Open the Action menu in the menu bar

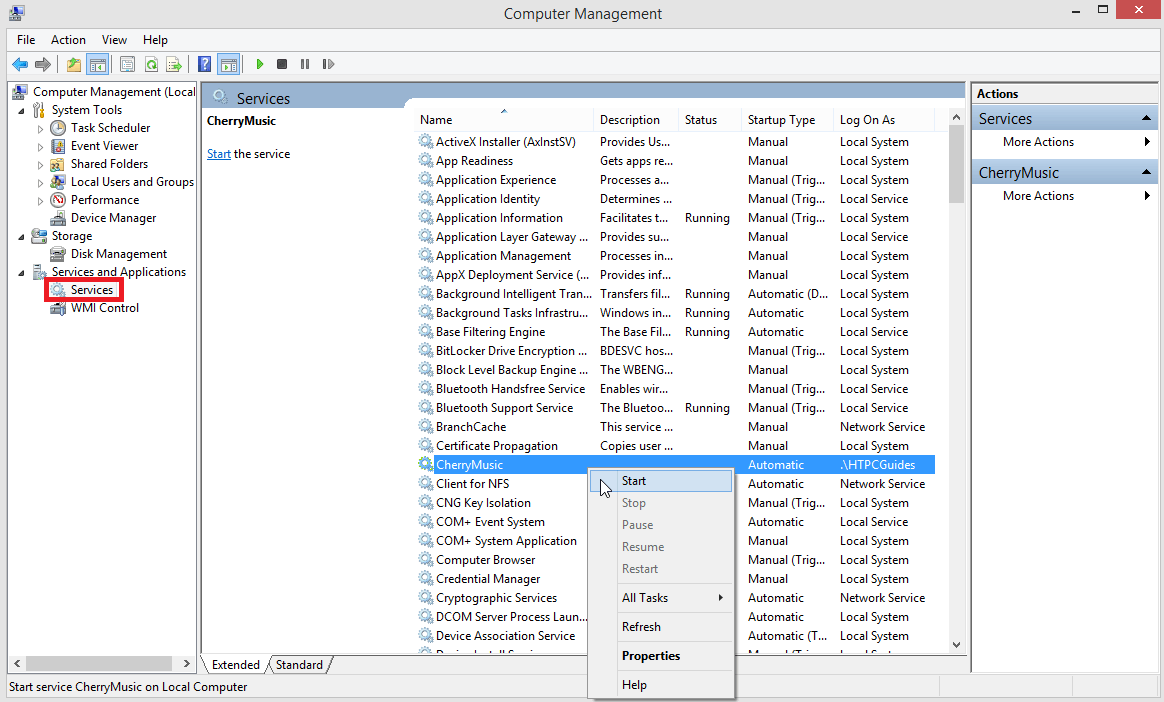coord(68,40)
